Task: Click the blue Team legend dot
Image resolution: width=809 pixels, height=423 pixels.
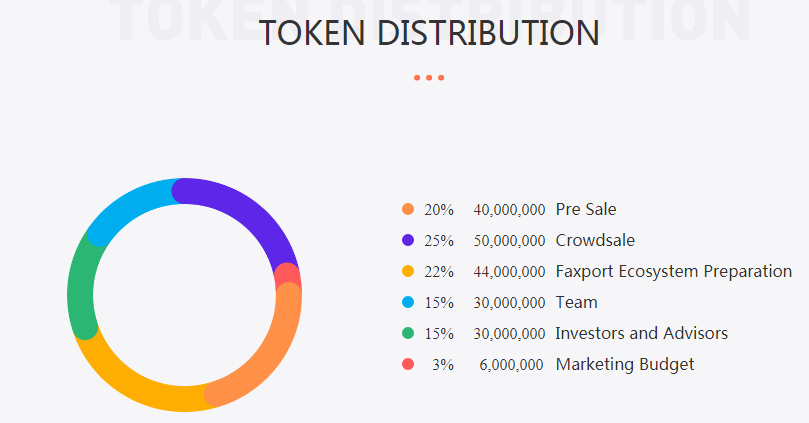Action: 408,302
